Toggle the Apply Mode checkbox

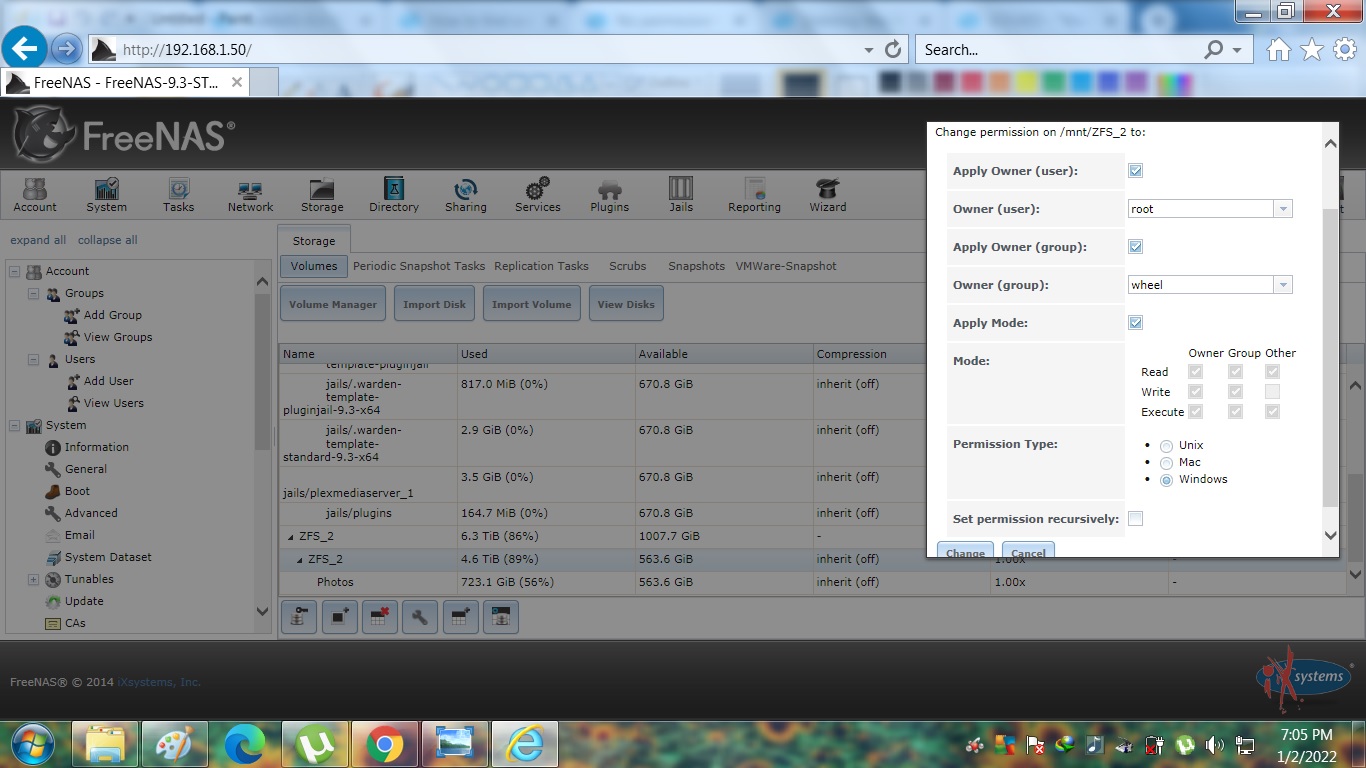[1135, 323]
